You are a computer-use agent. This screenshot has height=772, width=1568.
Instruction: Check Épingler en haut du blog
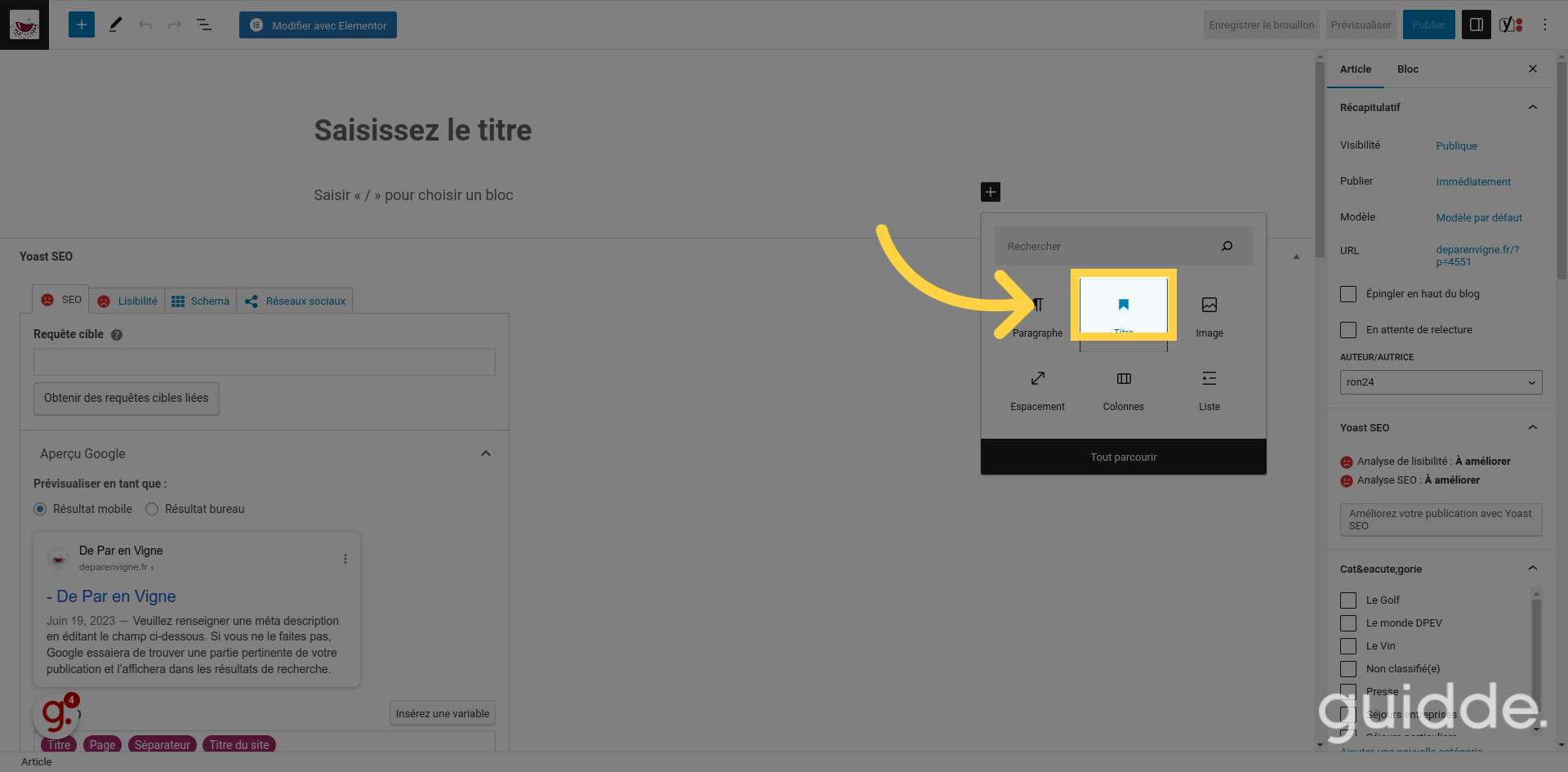coord(1348,294)
